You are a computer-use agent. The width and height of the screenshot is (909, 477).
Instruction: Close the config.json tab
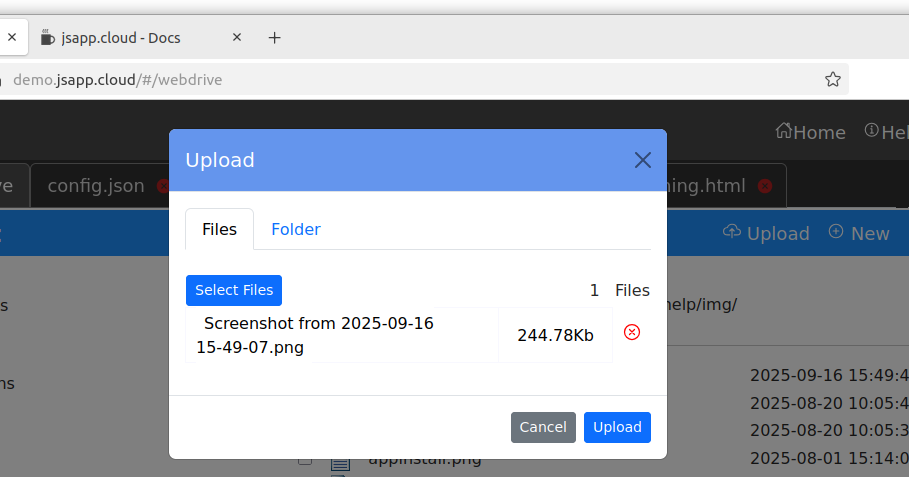(162, 186)
